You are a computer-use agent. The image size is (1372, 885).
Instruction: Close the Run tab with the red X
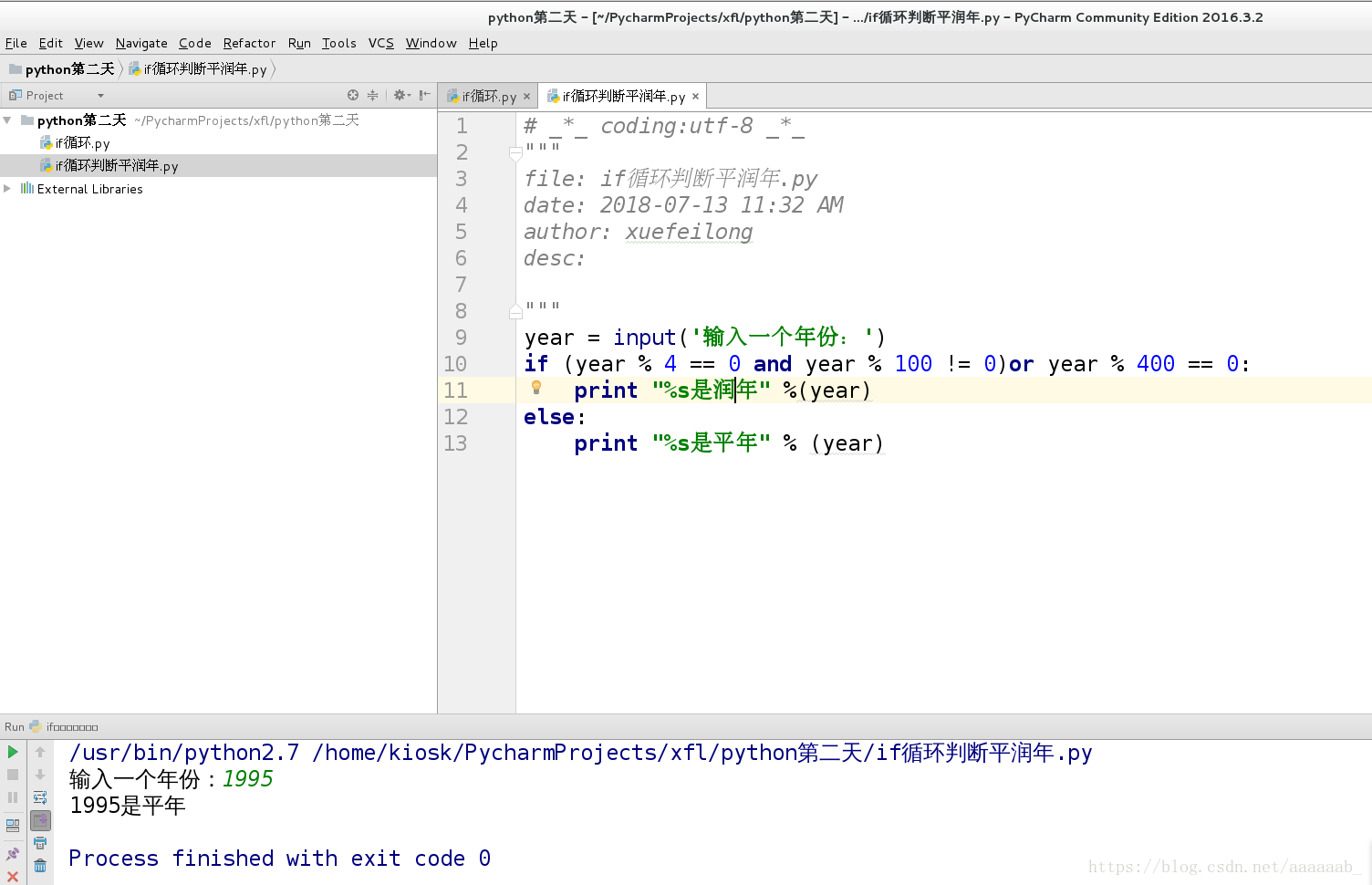pyautogui.click(x=13, y=877)
